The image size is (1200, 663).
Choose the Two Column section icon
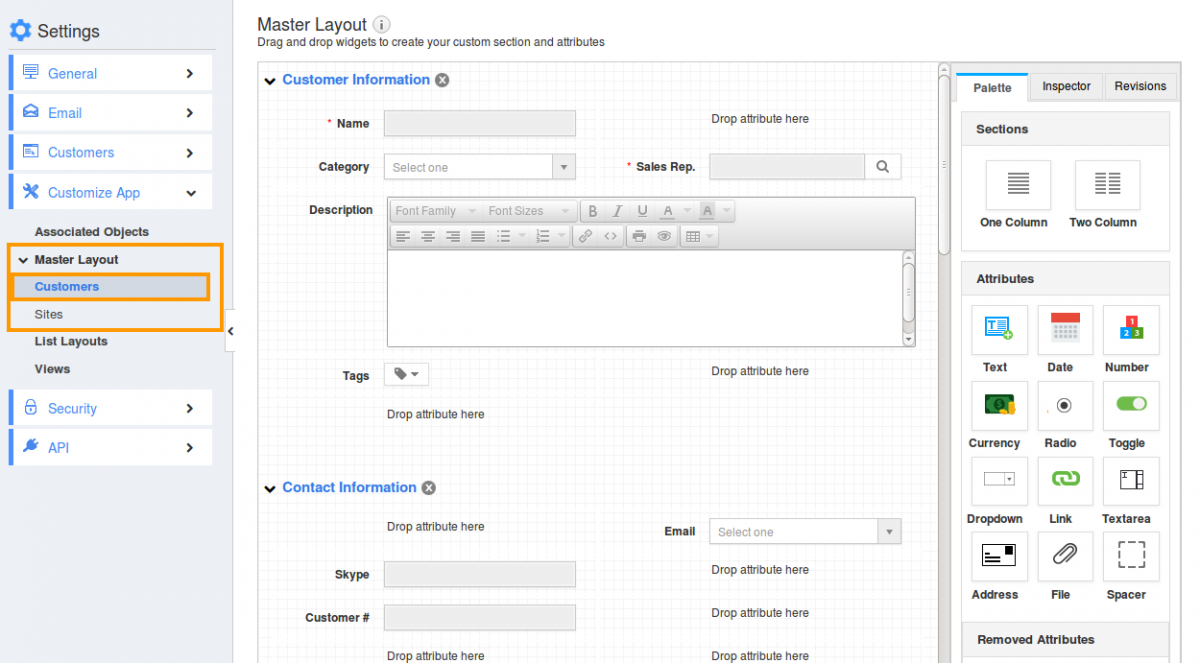(x=1106, y=185)
